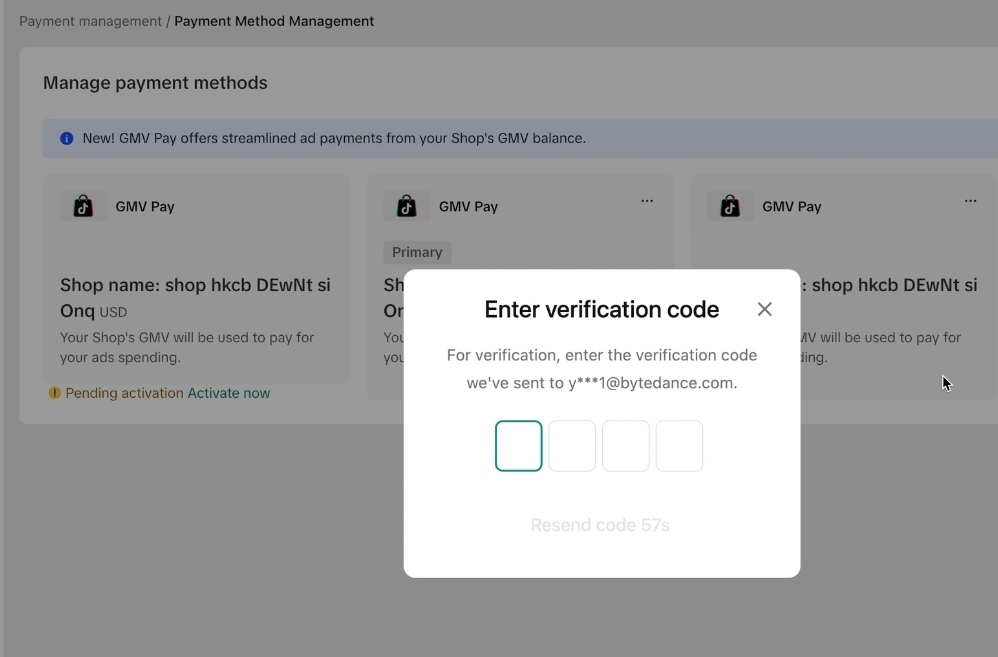Image resolution: width=998 pixels, height=657 pixels.
Task: Open the three-dot menu on the rightmost card
Action: coord(970,201)
